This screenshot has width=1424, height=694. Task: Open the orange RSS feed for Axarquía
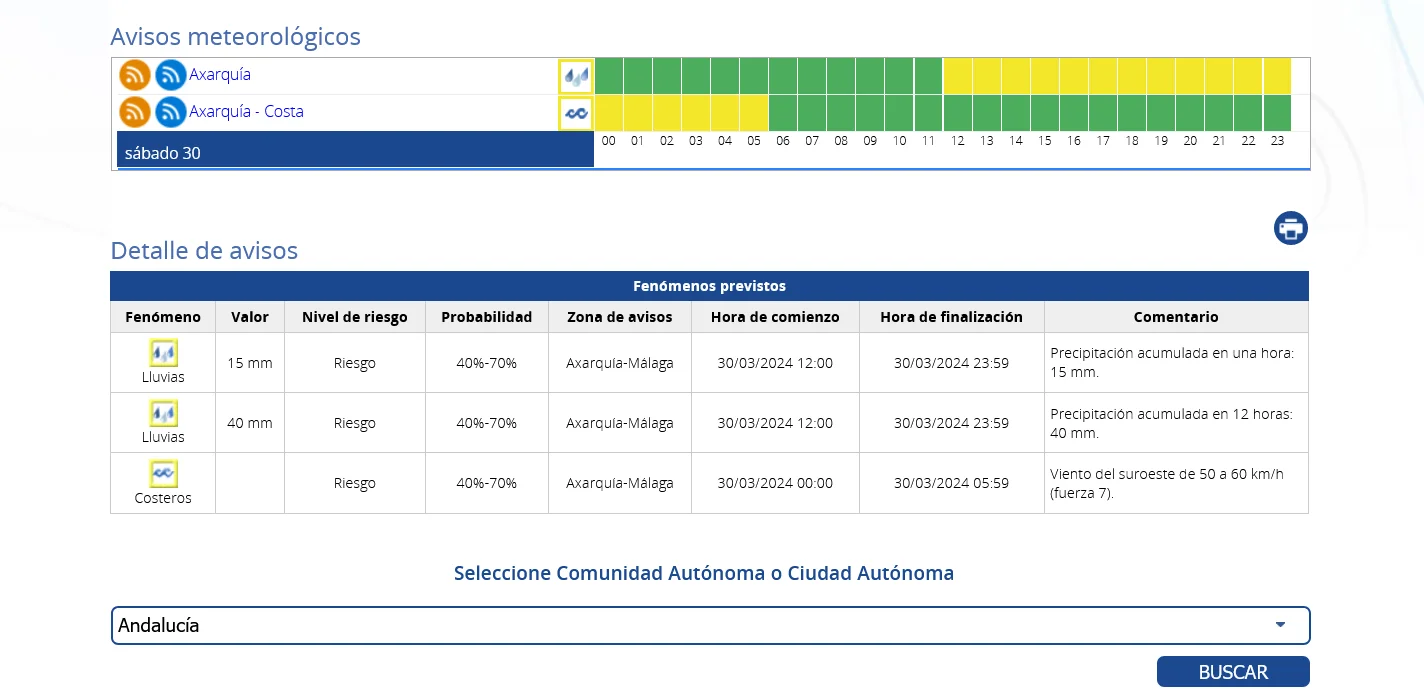[135, 75]
